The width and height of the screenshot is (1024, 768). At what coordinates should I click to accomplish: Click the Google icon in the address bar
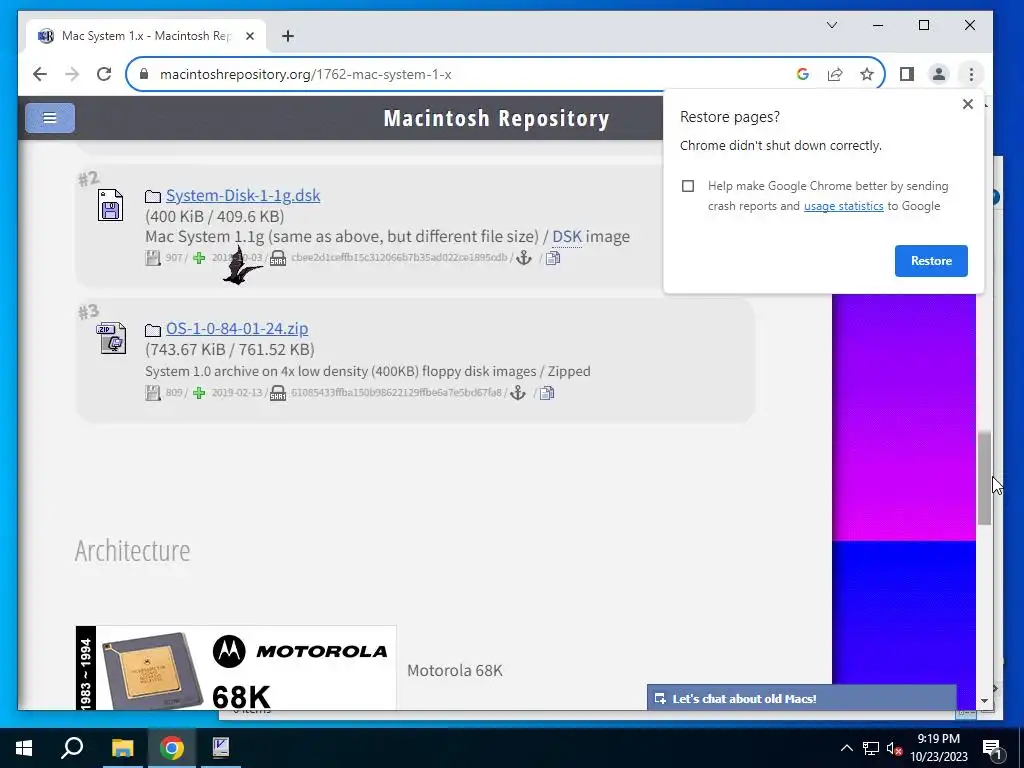point(803,74)
